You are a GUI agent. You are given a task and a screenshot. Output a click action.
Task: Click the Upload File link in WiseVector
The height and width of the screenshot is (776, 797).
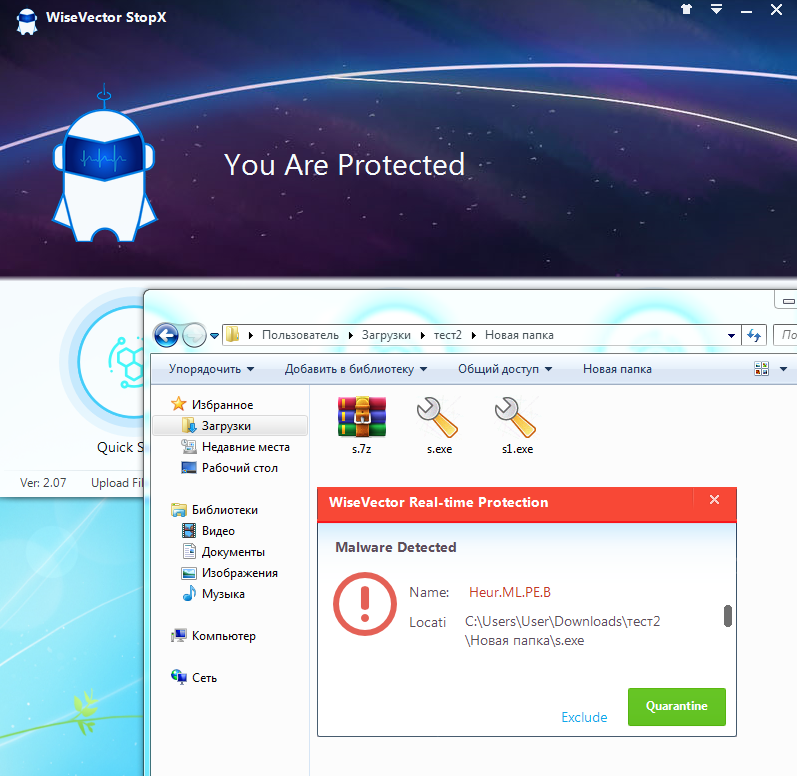tap(117, 483)
